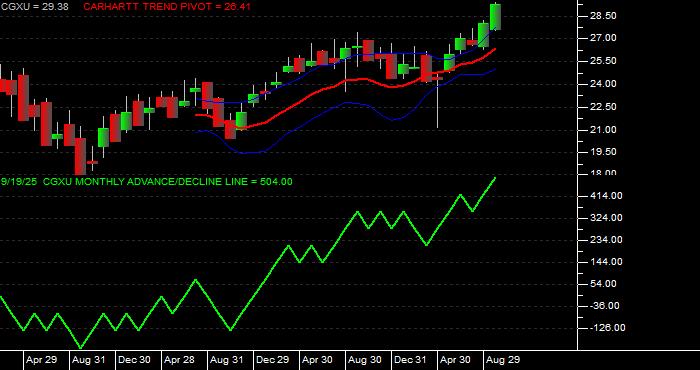The width and height of the screenshot is (700, 370).
Task: Click the 54.00 advance/decline axis value
Action: coord(603,284)
